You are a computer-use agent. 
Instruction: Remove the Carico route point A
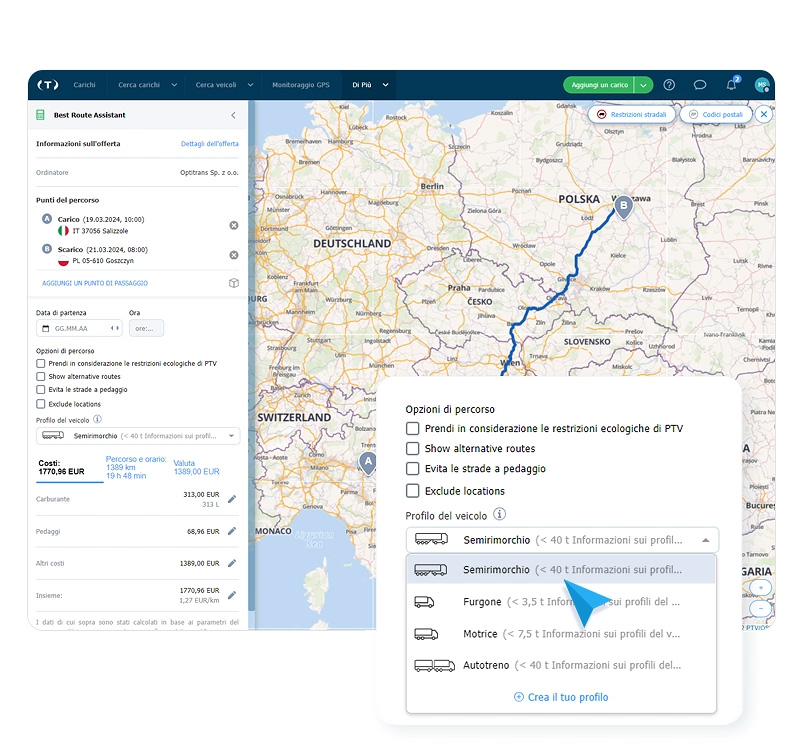point(234,225)
